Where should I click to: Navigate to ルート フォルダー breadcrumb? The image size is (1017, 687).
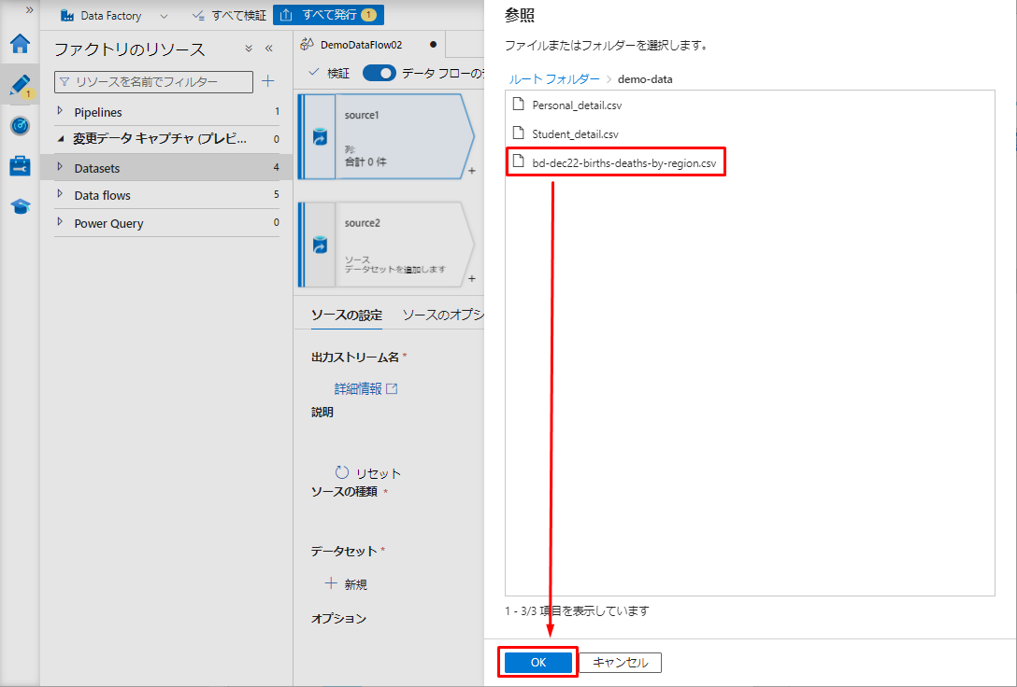pos(555,79)
